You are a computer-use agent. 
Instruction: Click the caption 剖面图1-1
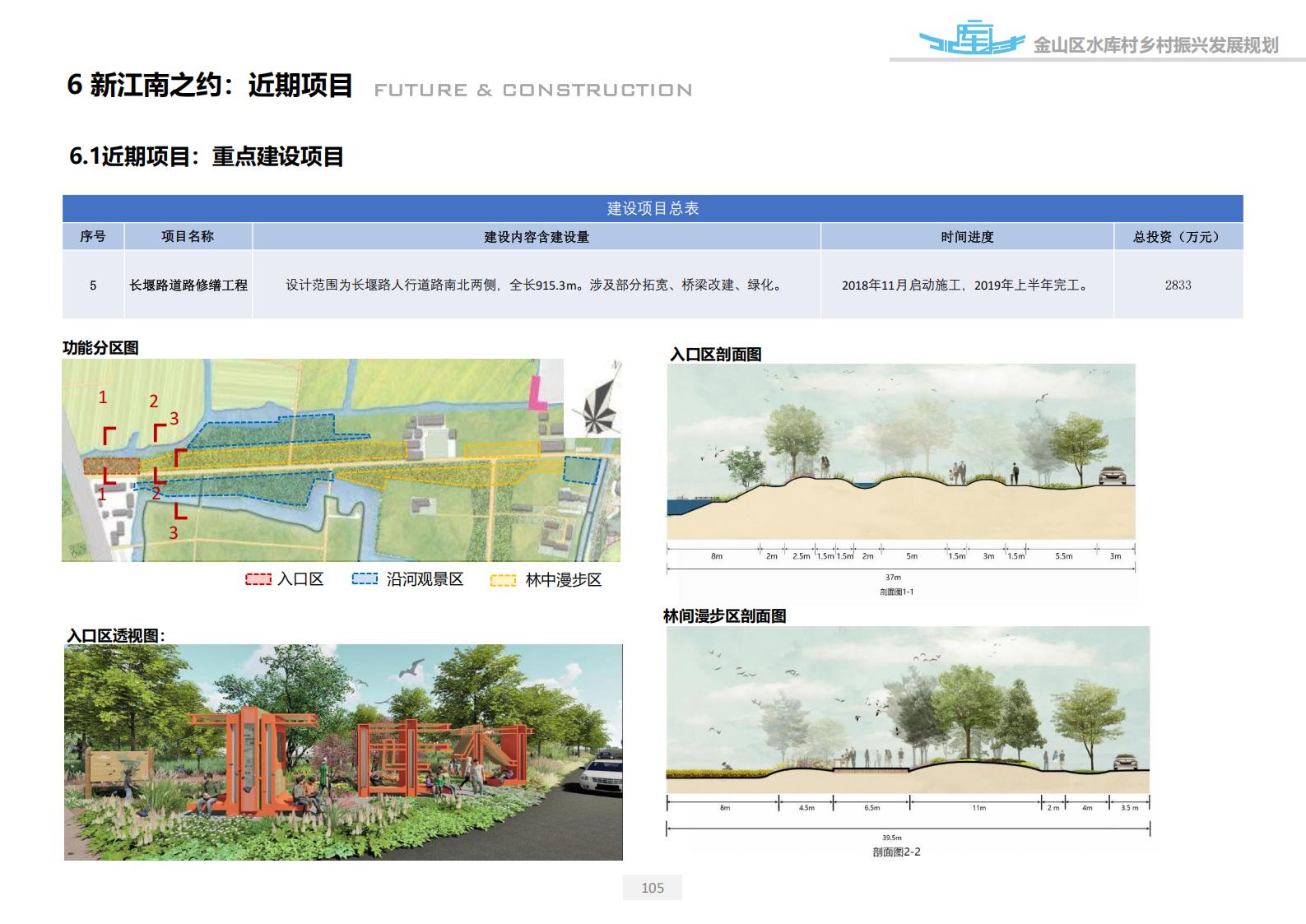tap(896, 592)
